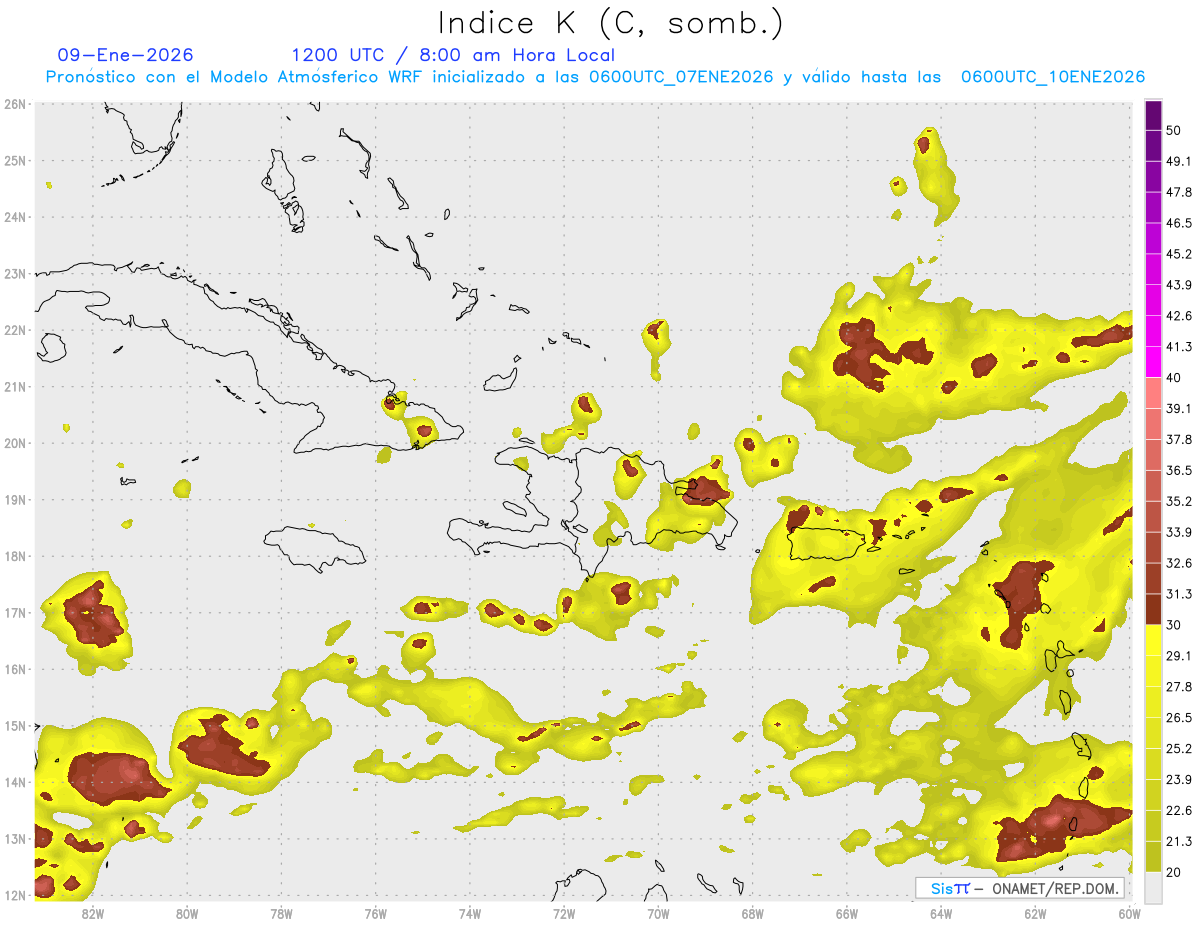Screen dimensions: 1200x927
Task: Click the "0600UTC_10ENE2026" valid-until time text
Action: [x=1053, y=77]
